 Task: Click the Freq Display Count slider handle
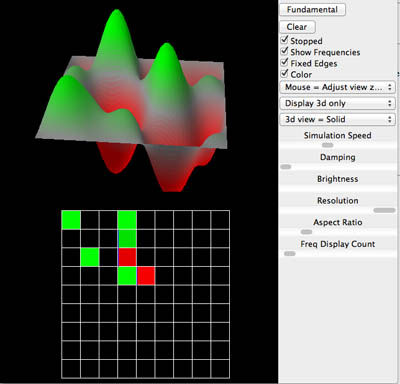[290, 254]
